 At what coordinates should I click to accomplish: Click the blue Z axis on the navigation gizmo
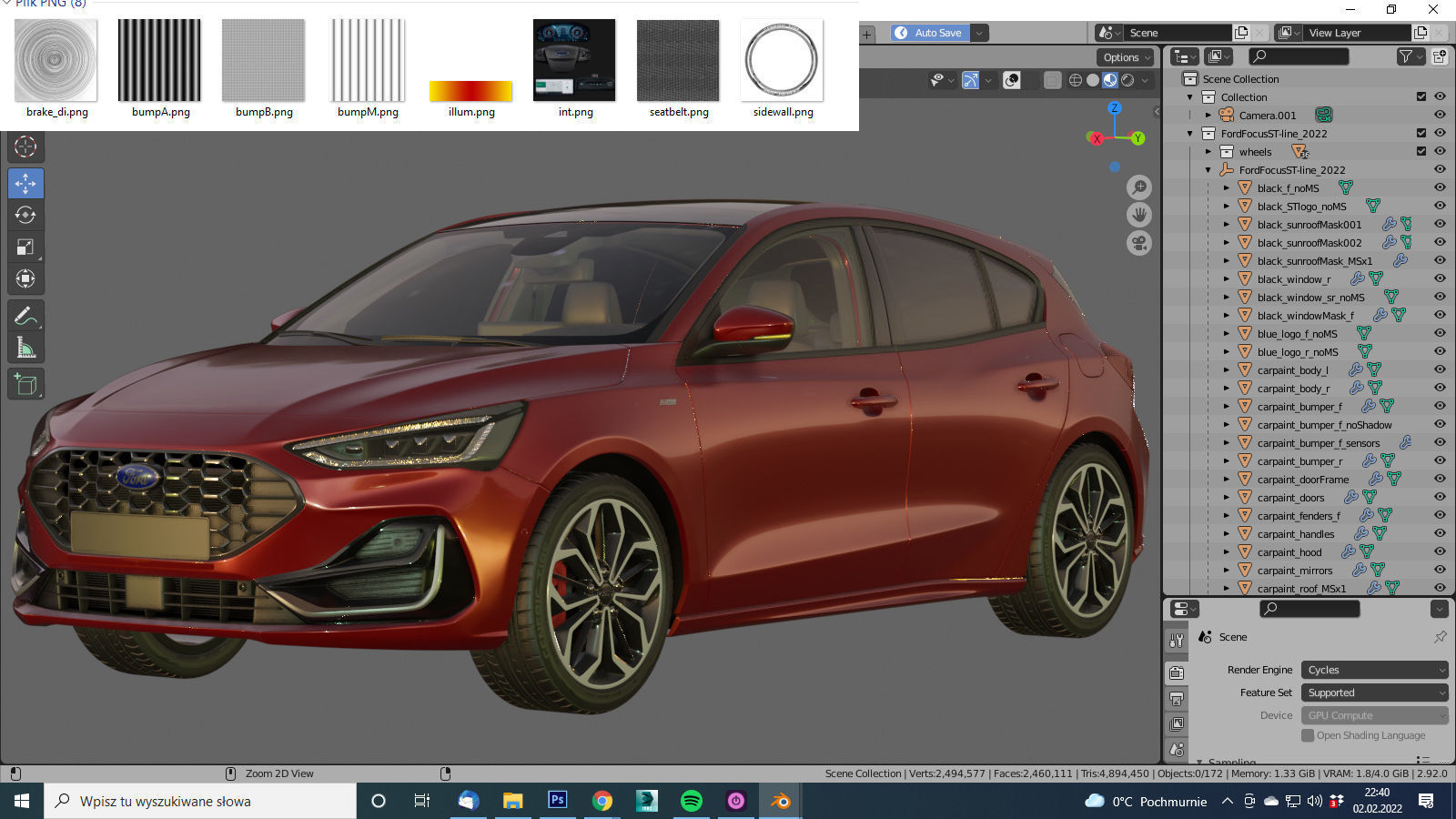1115,108
